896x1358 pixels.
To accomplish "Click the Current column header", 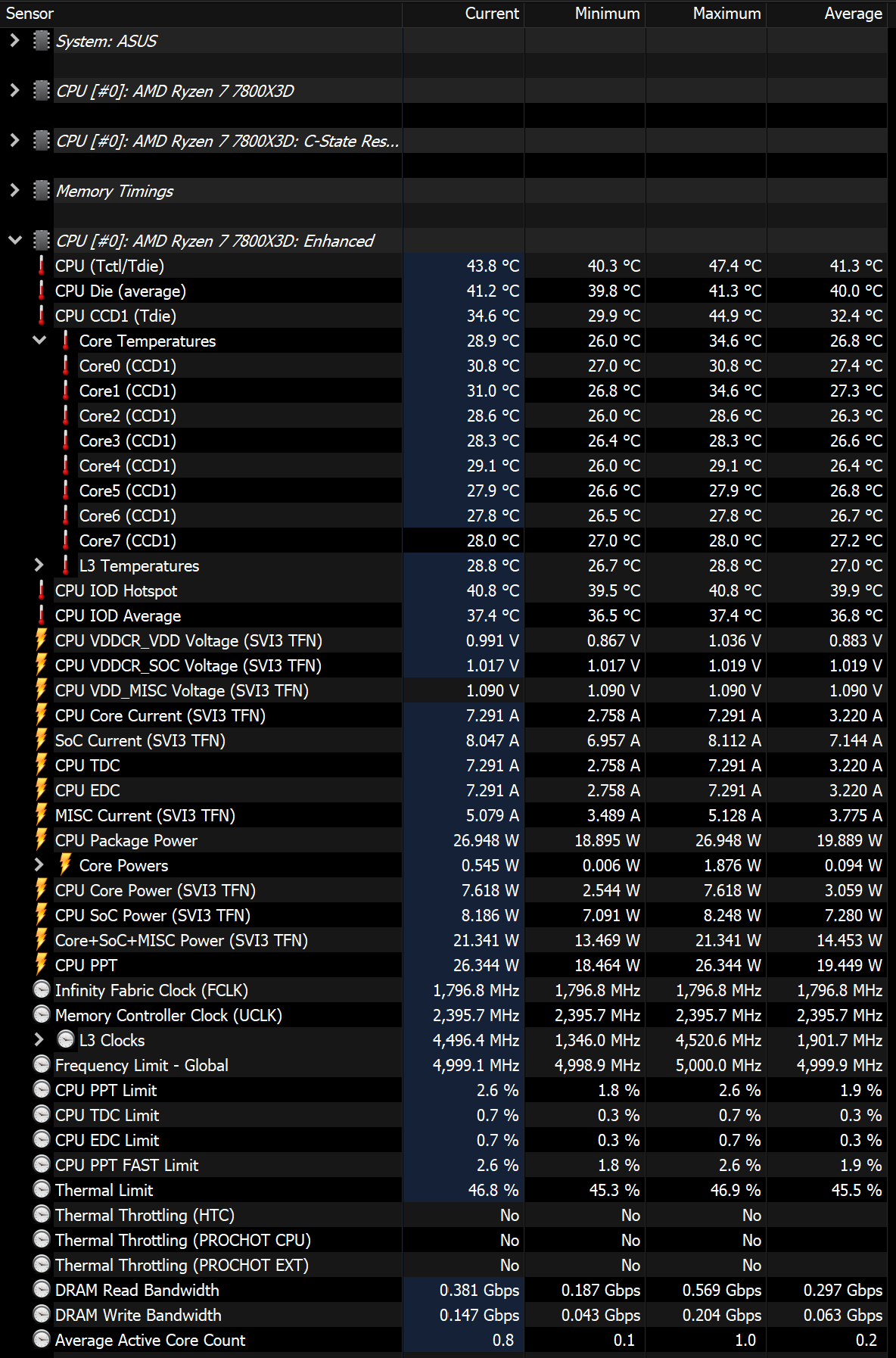I will tap(463, 14).
